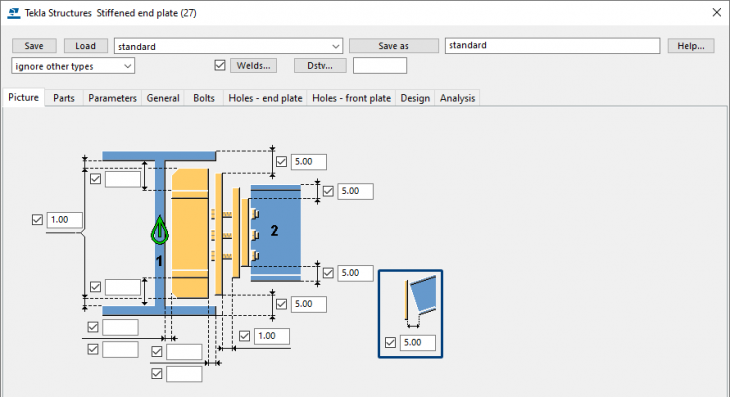Click the number 2 secondary beam in diagram

(274, 230)
